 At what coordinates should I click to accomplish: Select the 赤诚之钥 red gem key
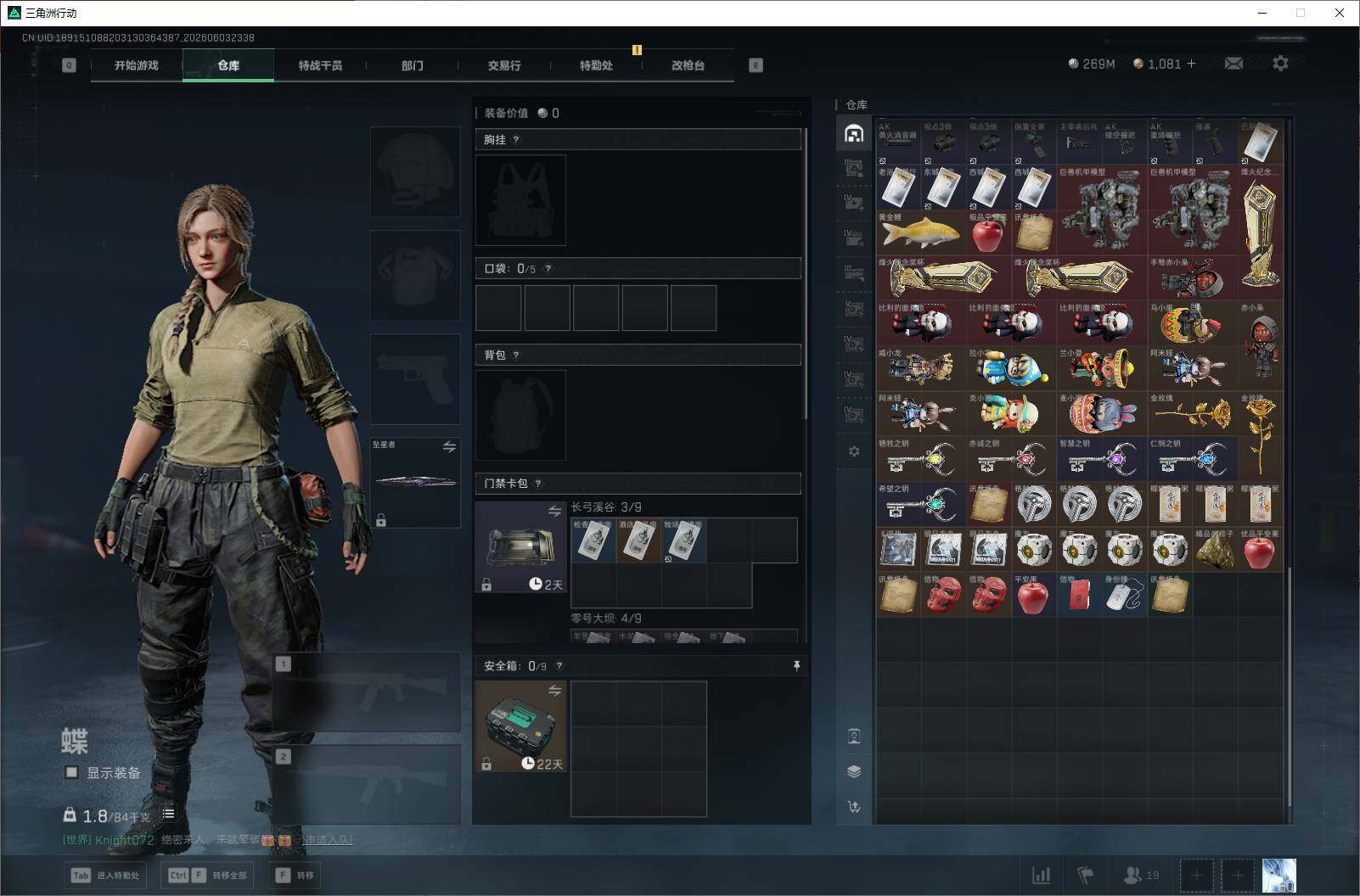coord(1011,460)
